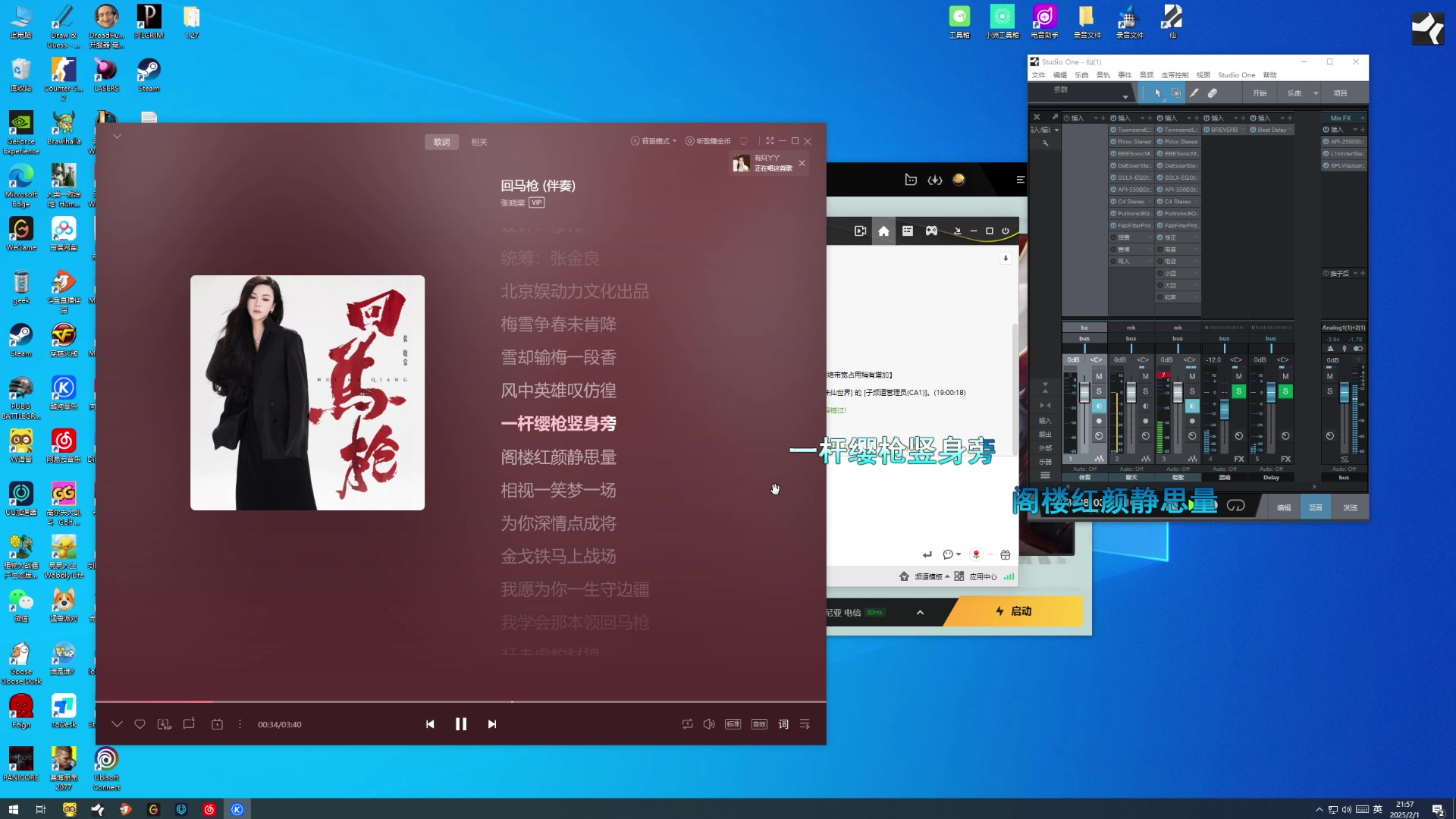
Task: Unsolo the 混响 FX channel
Action: tap(1238, 391)
